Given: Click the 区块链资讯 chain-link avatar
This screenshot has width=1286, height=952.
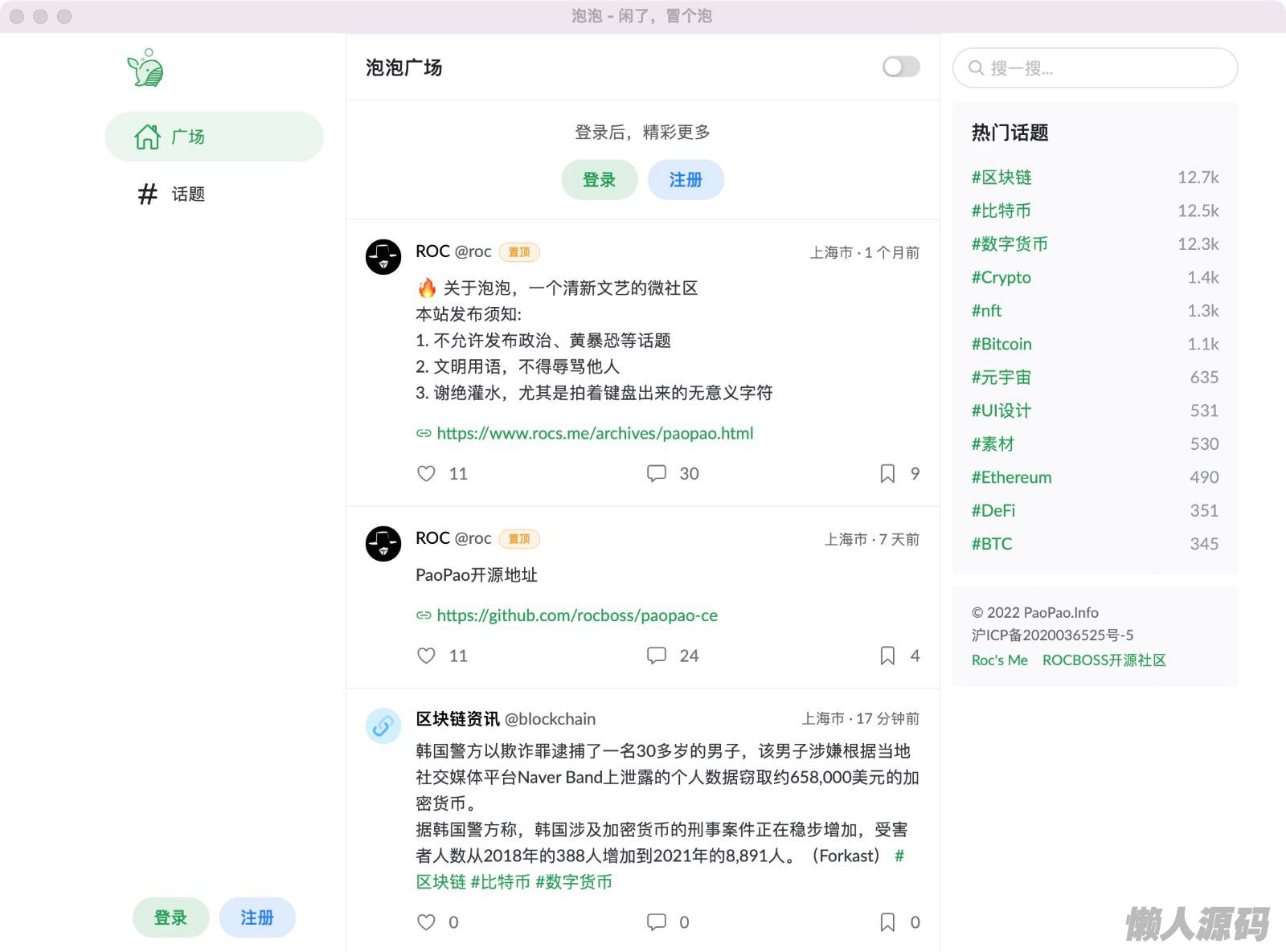Looking at the screenshot, I should pyautogui.click(x=383, y=726).
